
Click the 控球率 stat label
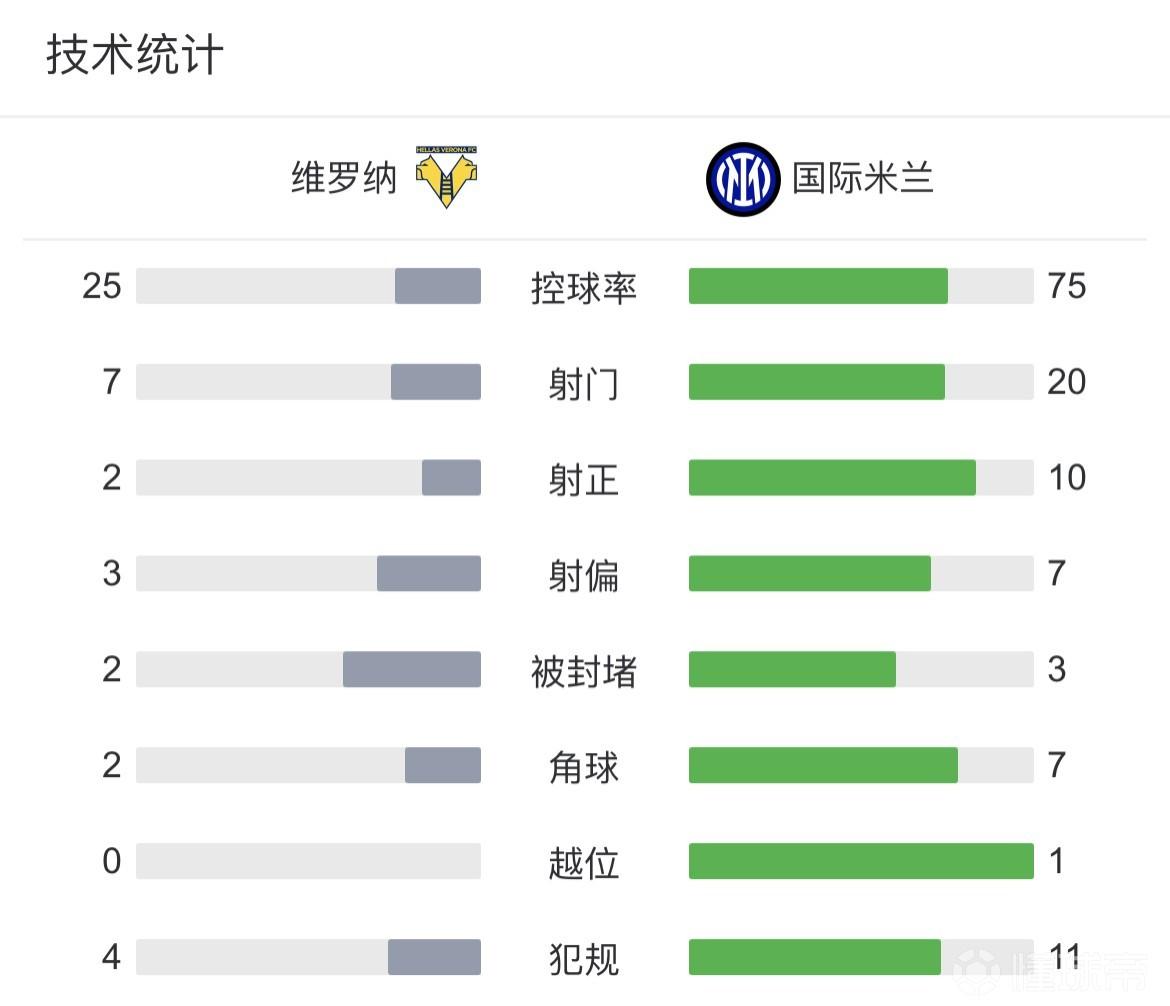584,288
